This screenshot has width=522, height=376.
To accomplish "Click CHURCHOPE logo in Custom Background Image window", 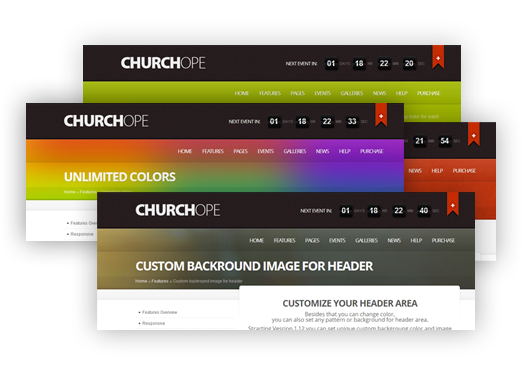I will tap(178, 210).
